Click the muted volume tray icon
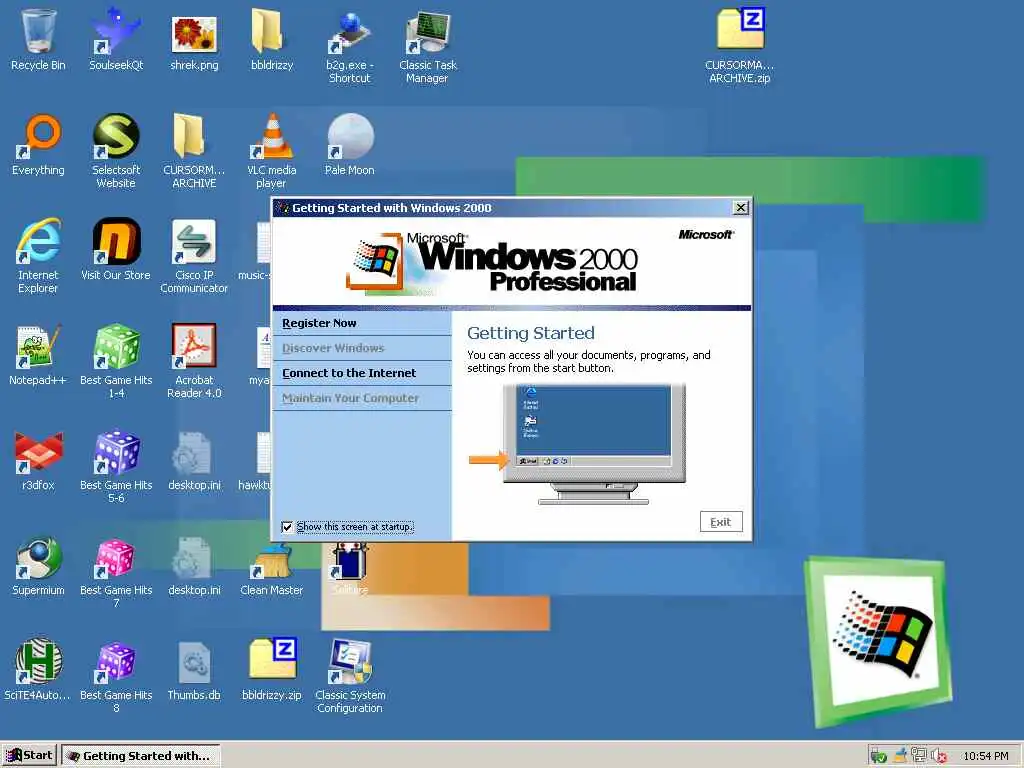Image resolution: width=1024 pixels, height=768 pixels. point(939,756)
